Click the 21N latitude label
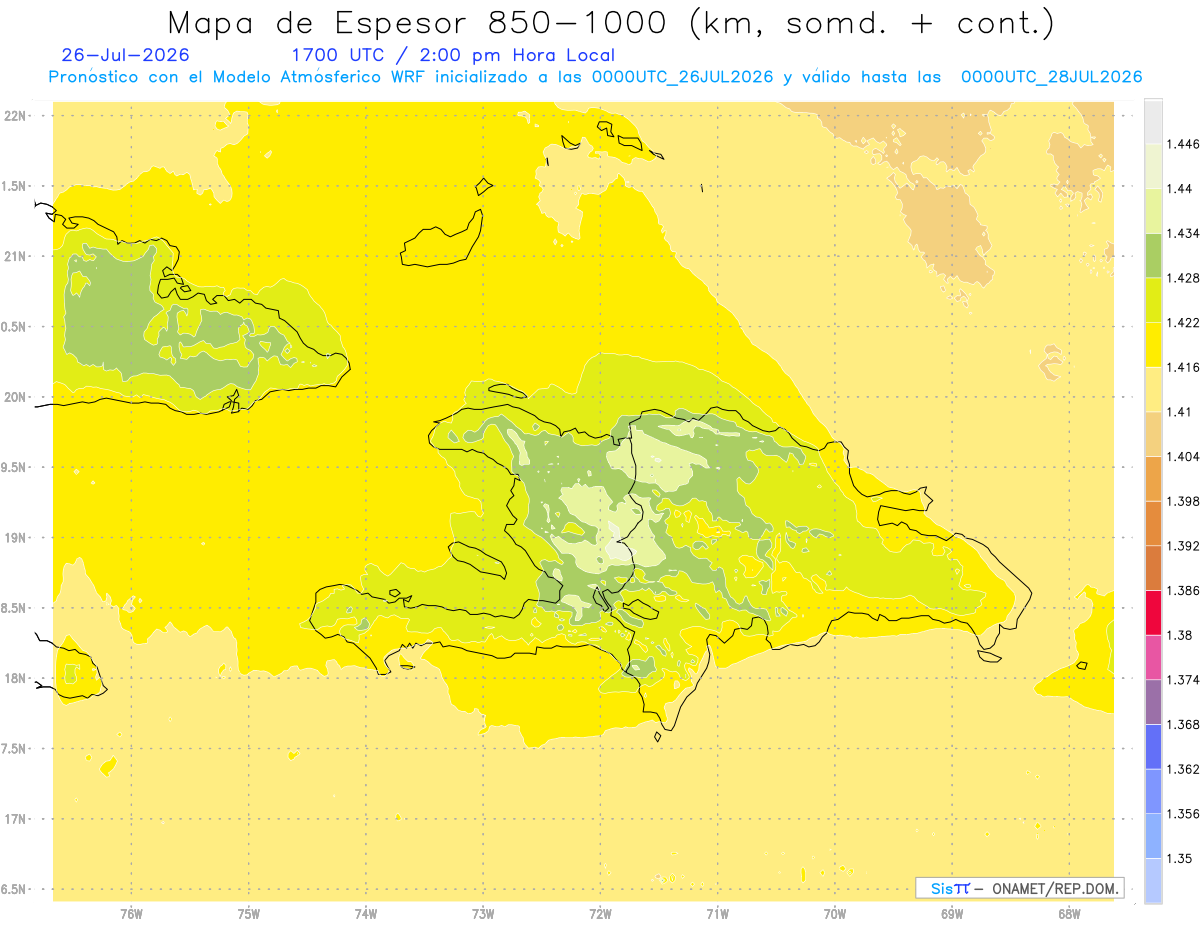Screen dimensions: 1200x927 click(x=16, y=256)
